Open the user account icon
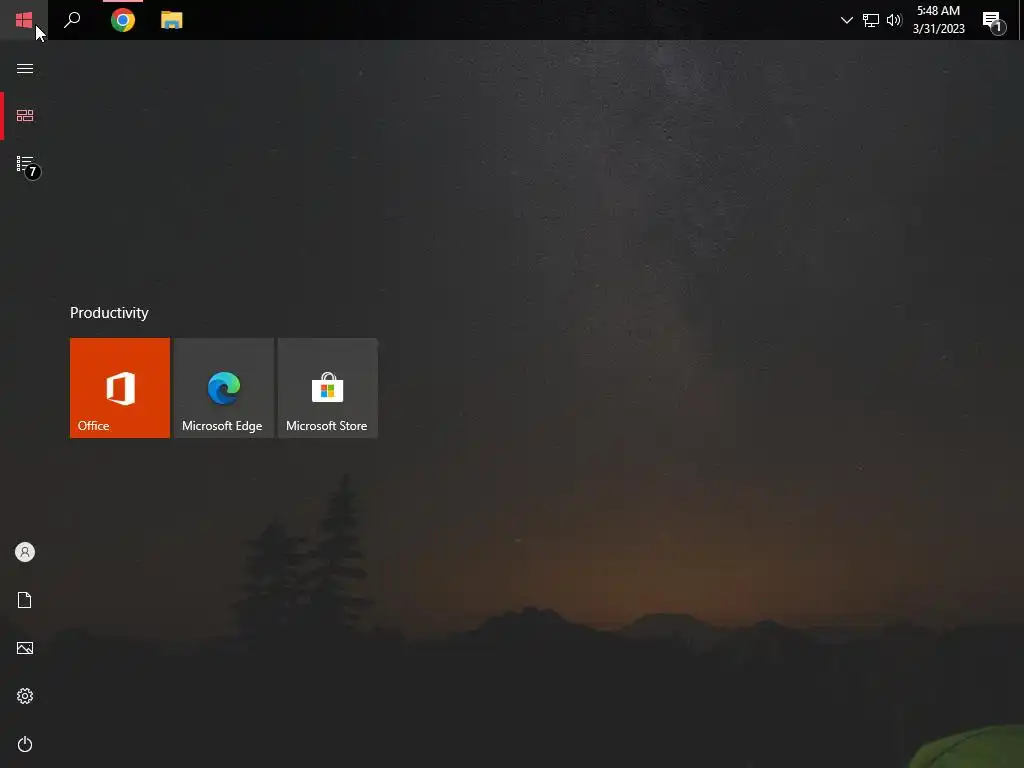This screenshot has height=768, width=1024. pyautogui.click(x=25, y=552)
